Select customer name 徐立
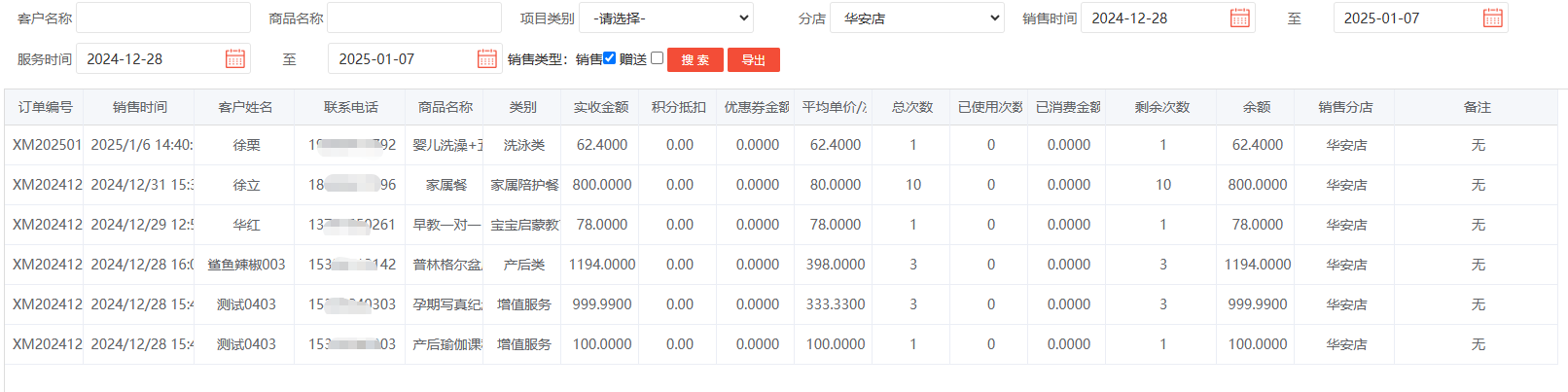The height and width of the screenshot is (392, 1568). point(246,185)
